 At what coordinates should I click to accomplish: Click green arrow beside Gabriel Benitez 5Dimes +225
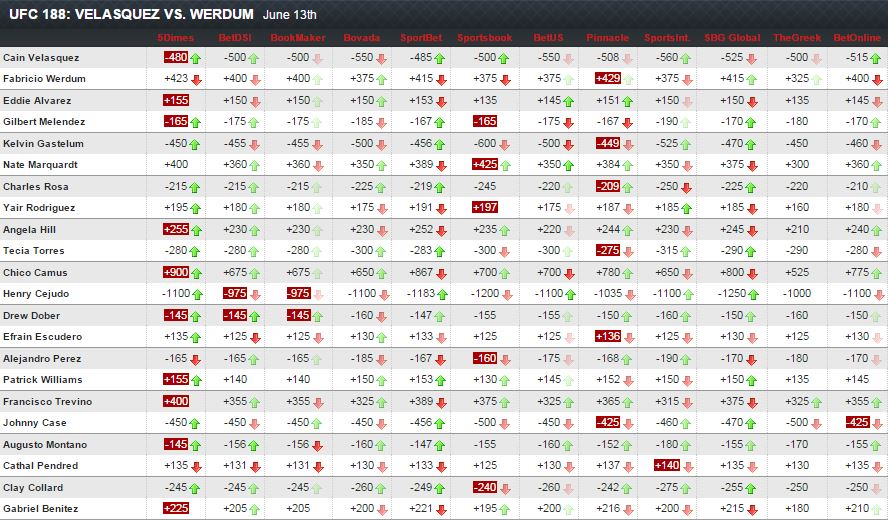tap(196, 509)
